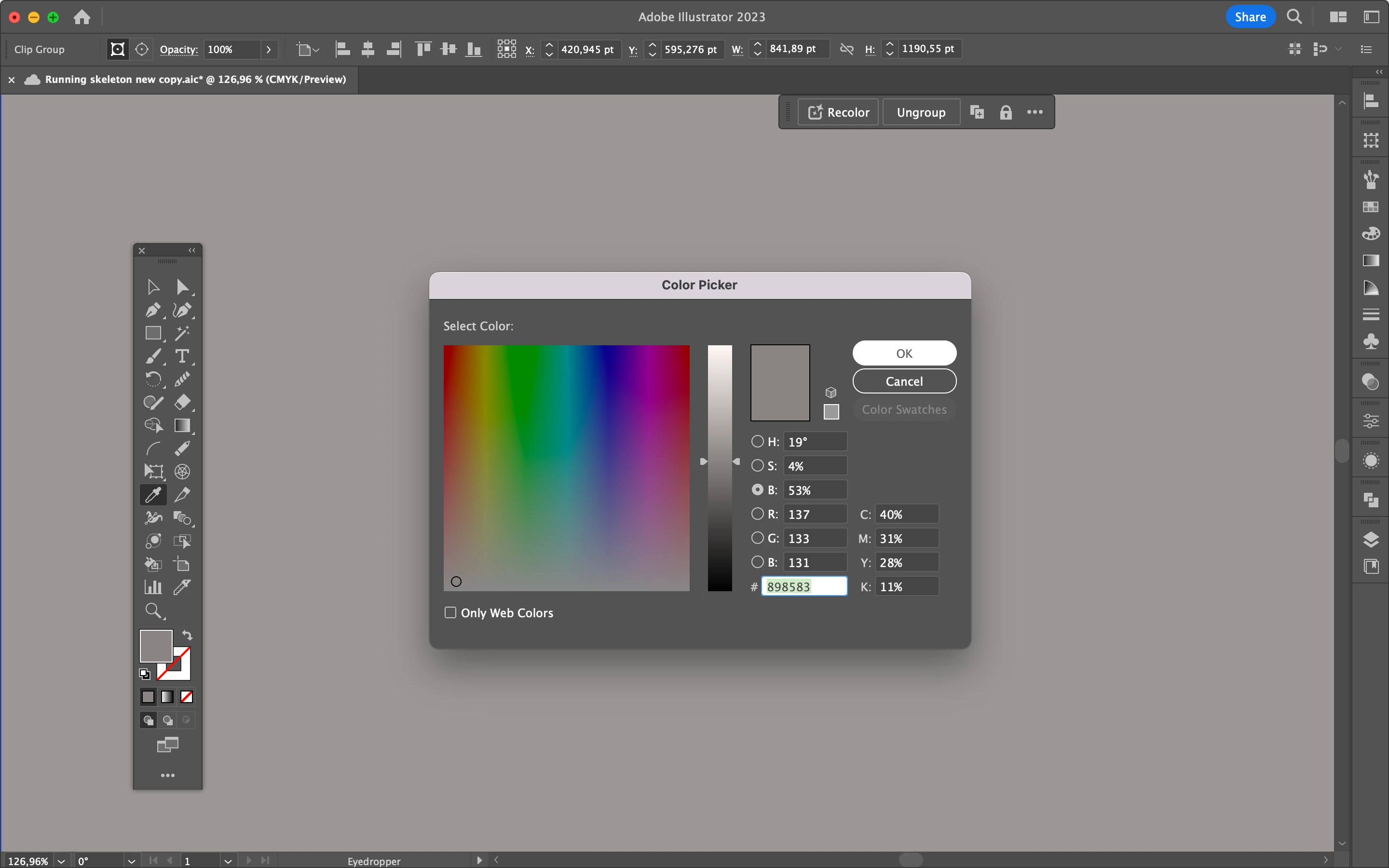1389x868 pixels.
Task: Select the R red radio button
Action: pyautogui.click(x=758, y=514)
